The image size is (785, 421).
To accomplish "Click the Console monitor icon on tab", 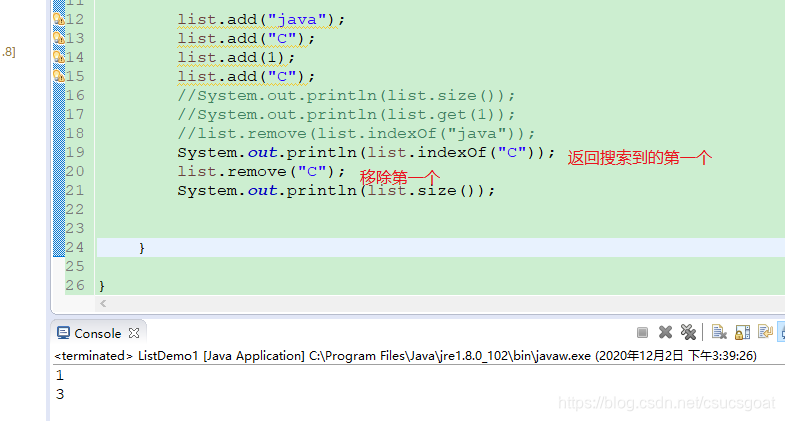I will pos(63,333).
